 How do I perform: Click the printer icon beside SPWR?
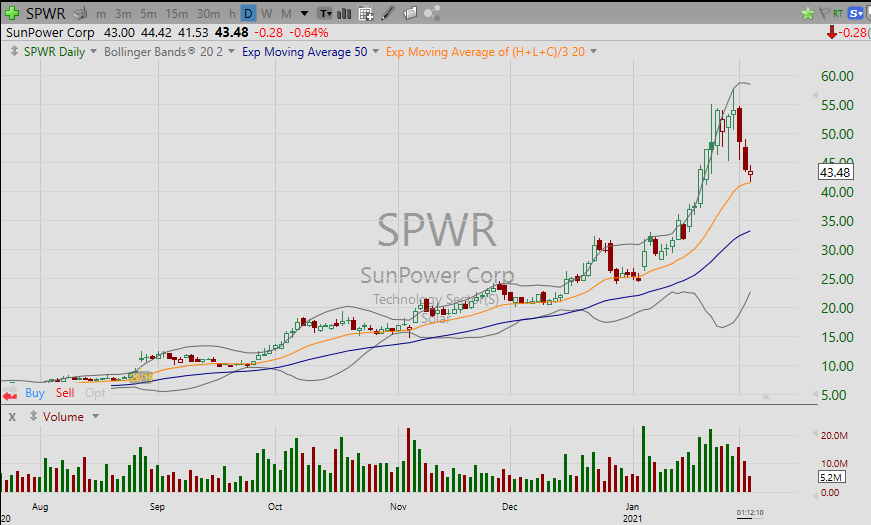81,13
